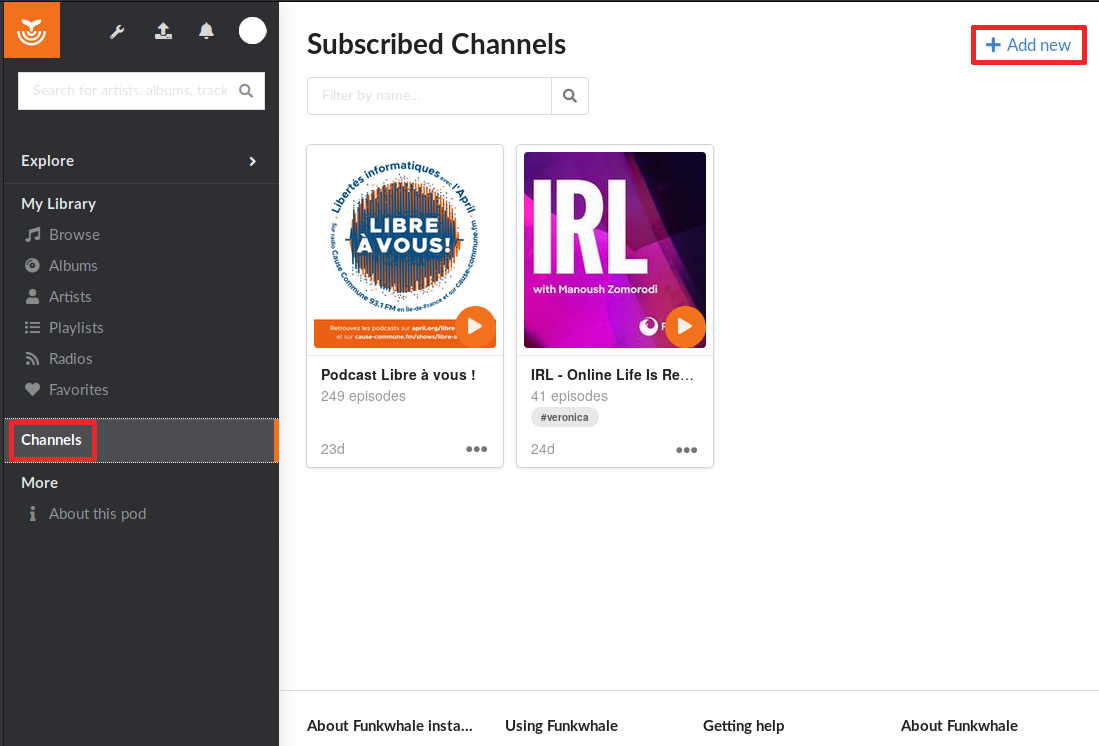Click the music note Browse icon
The height and width of the screenshot is (746, 1099).
(x=32, y=235)
